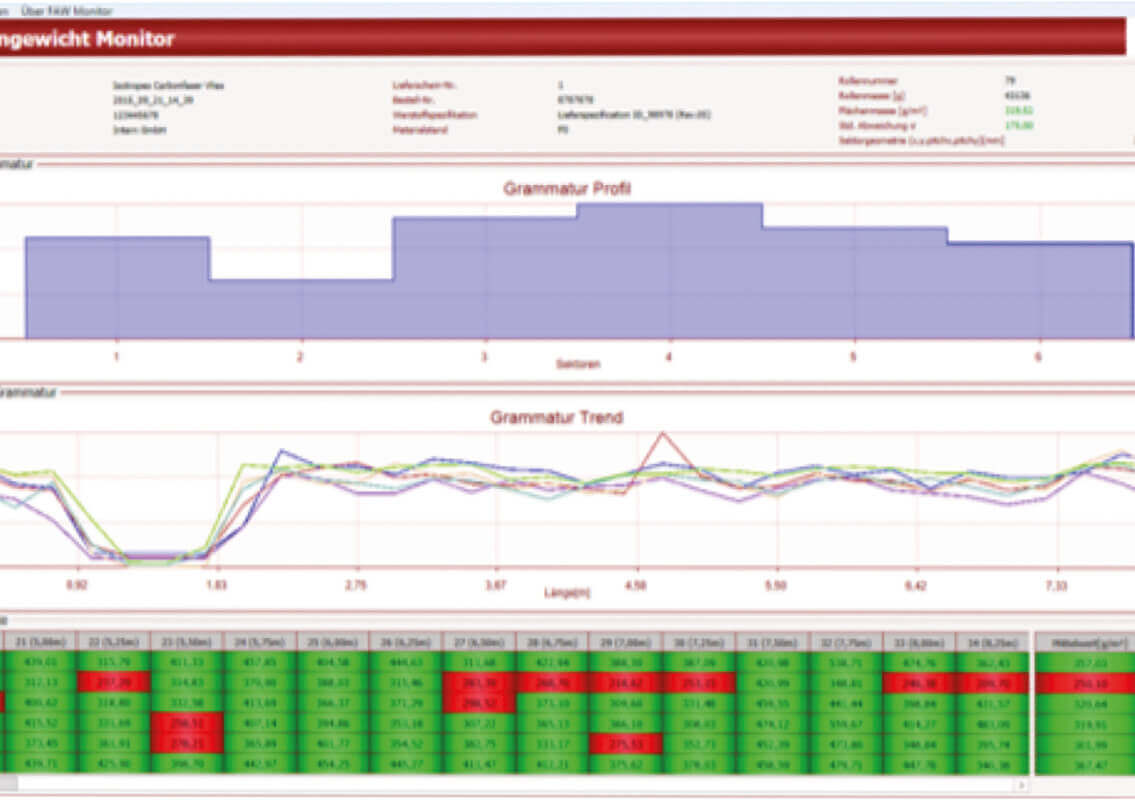Click the 'Grammatur Profil' chart title
The height and width of the screenshot is (800, 1135).
point(566,188)
